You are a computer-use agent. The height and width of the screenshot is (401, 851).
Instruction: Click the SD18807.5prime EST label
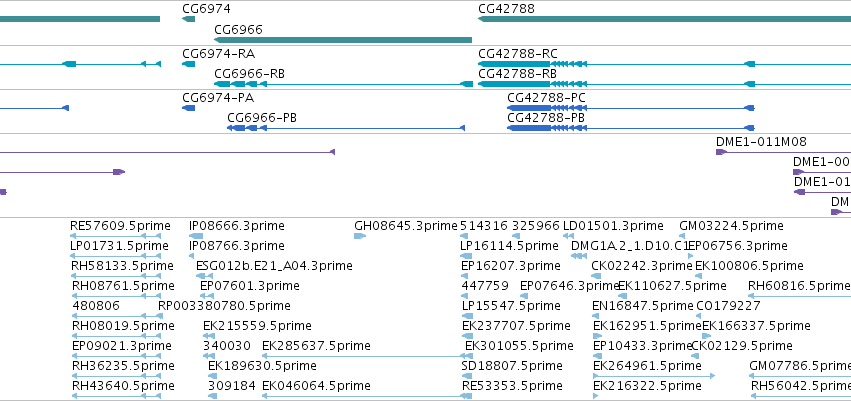coord(511,366)
